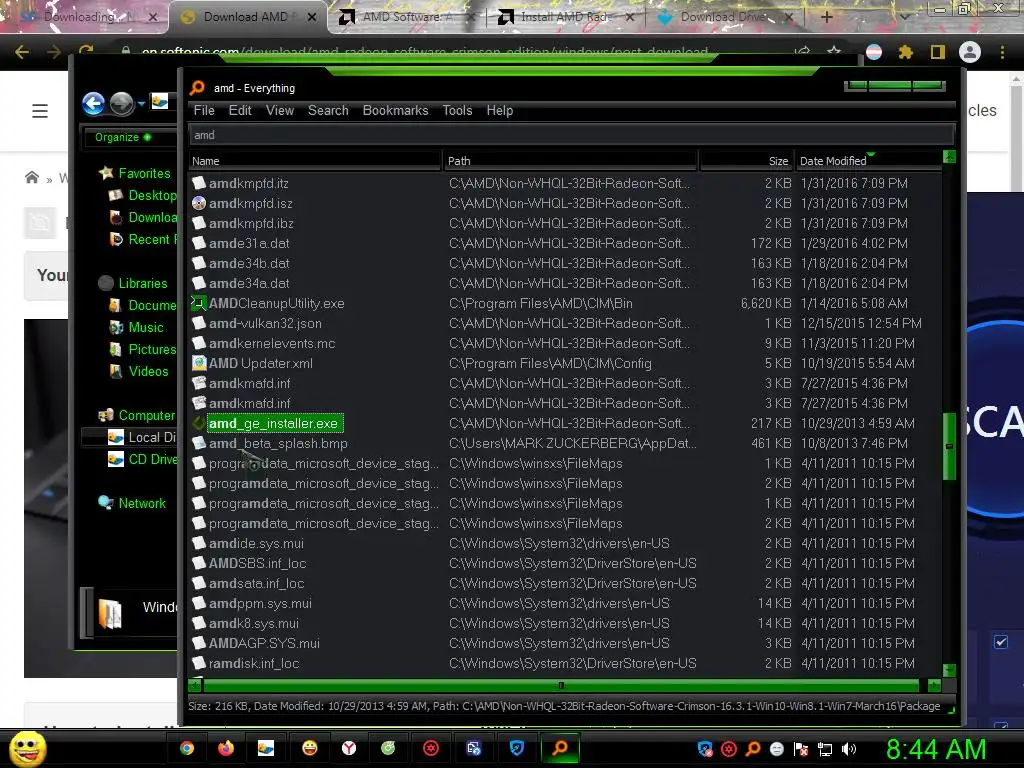
Task: Click the taskbar clock showing 8:44 AM
Action: 935,750
